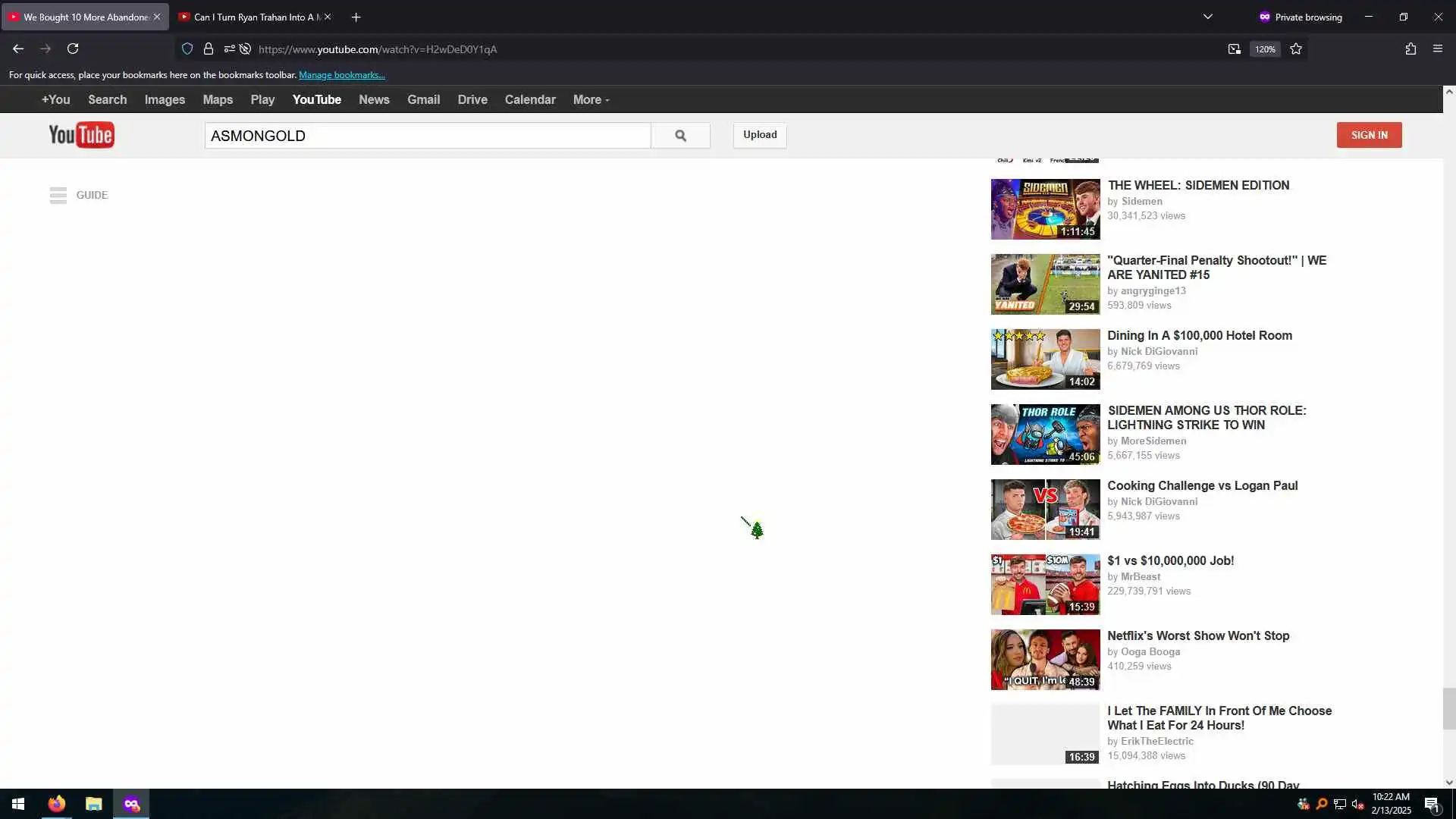The width and height of the screenshot is (1456, 819).
Task: Click the magnifier search button
Action: point(680,136)
